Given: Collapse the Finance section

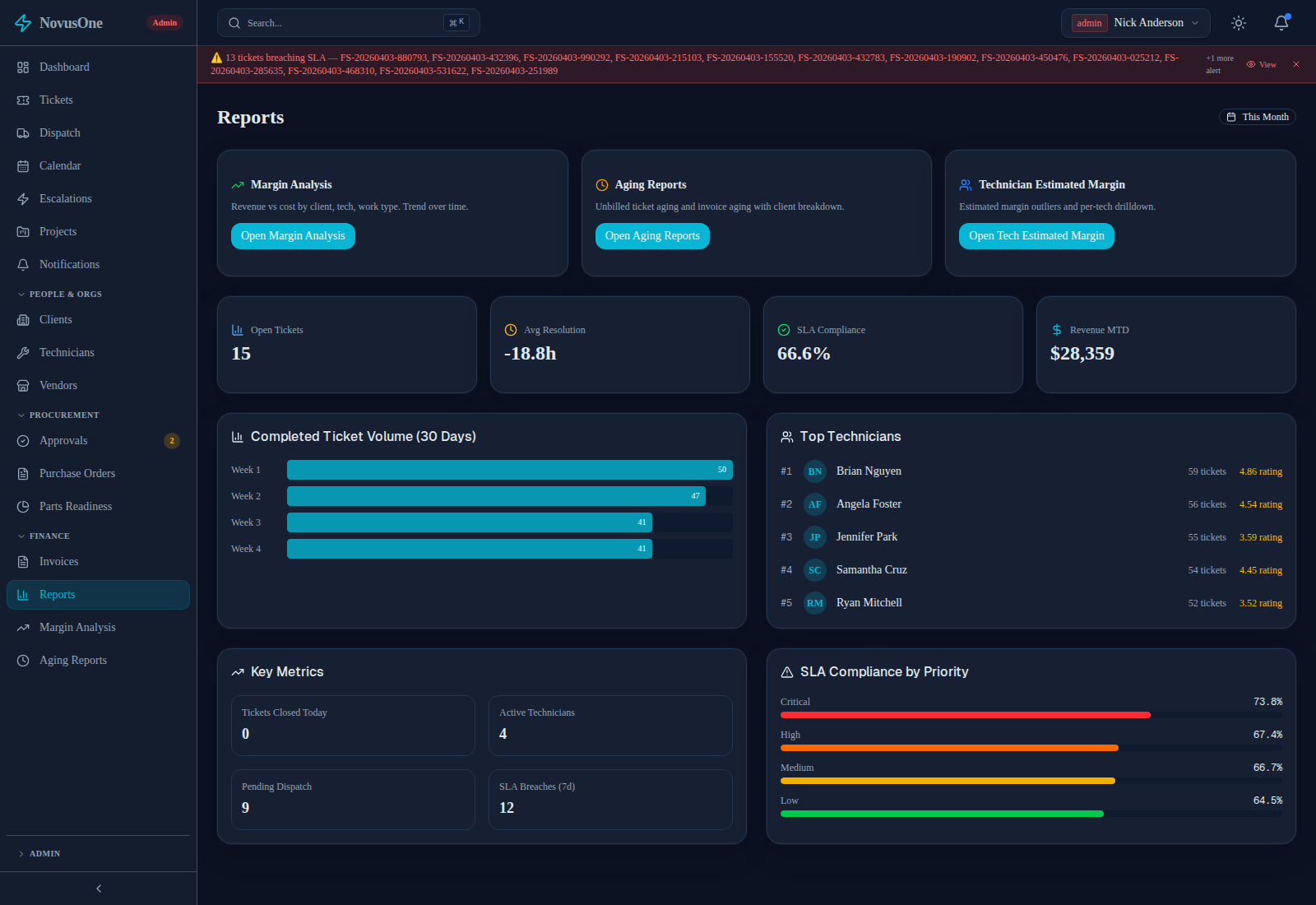Looking at the screenshot, I should (x=43, y=536).
